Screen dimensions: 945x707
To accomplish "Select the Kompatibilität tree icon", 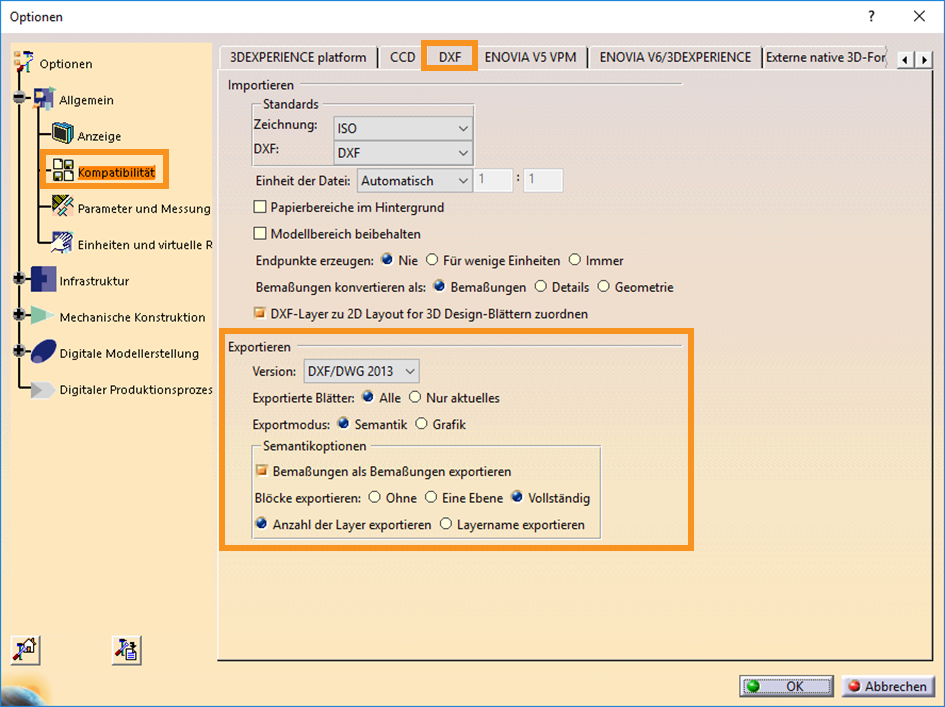I will (62, 171).
